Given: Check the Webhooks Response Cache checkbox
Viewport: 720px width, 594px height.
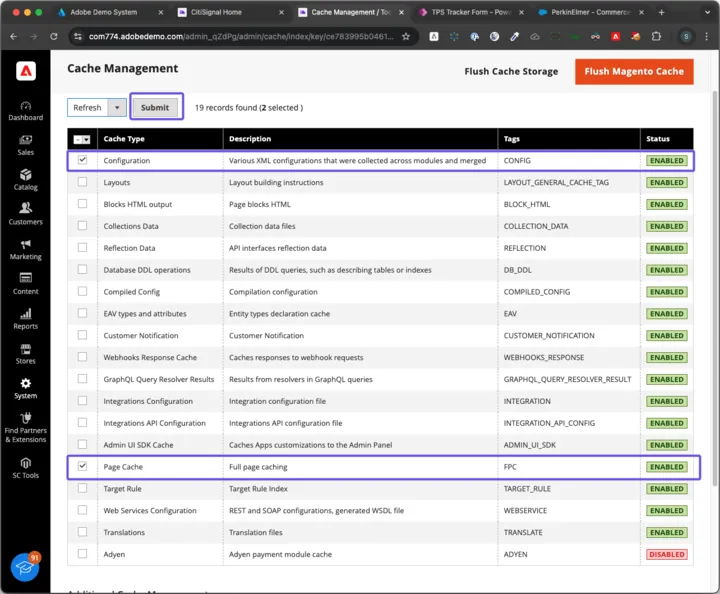Looking at the screenshot, I should point(82,357).
